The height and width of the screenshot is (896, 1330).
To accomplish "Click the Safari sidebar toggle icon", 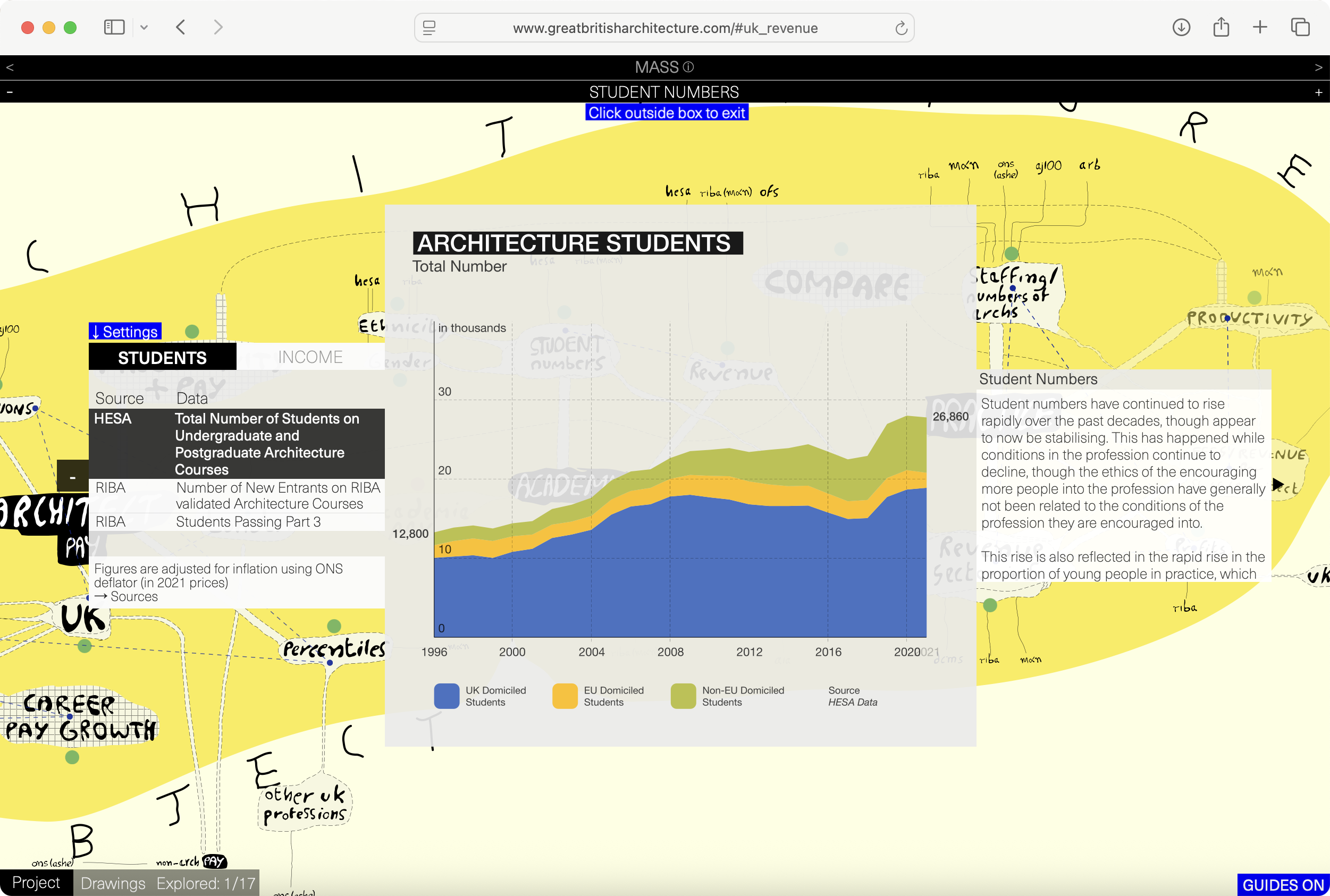I will [114, 27].
